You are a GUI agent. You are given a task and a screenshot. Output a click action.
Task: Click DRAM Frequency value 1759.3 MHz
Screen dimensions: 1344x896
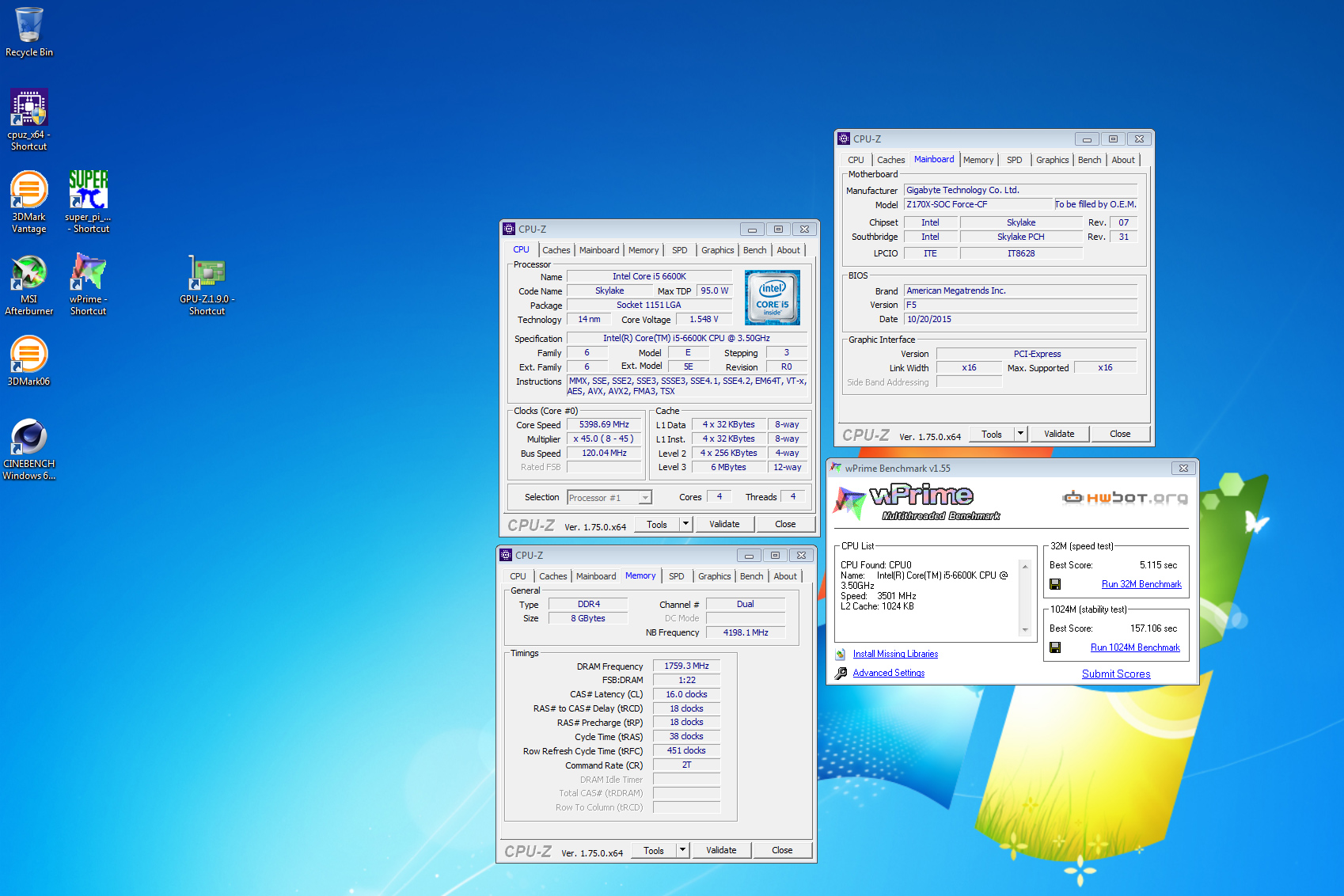coord(686,666)
